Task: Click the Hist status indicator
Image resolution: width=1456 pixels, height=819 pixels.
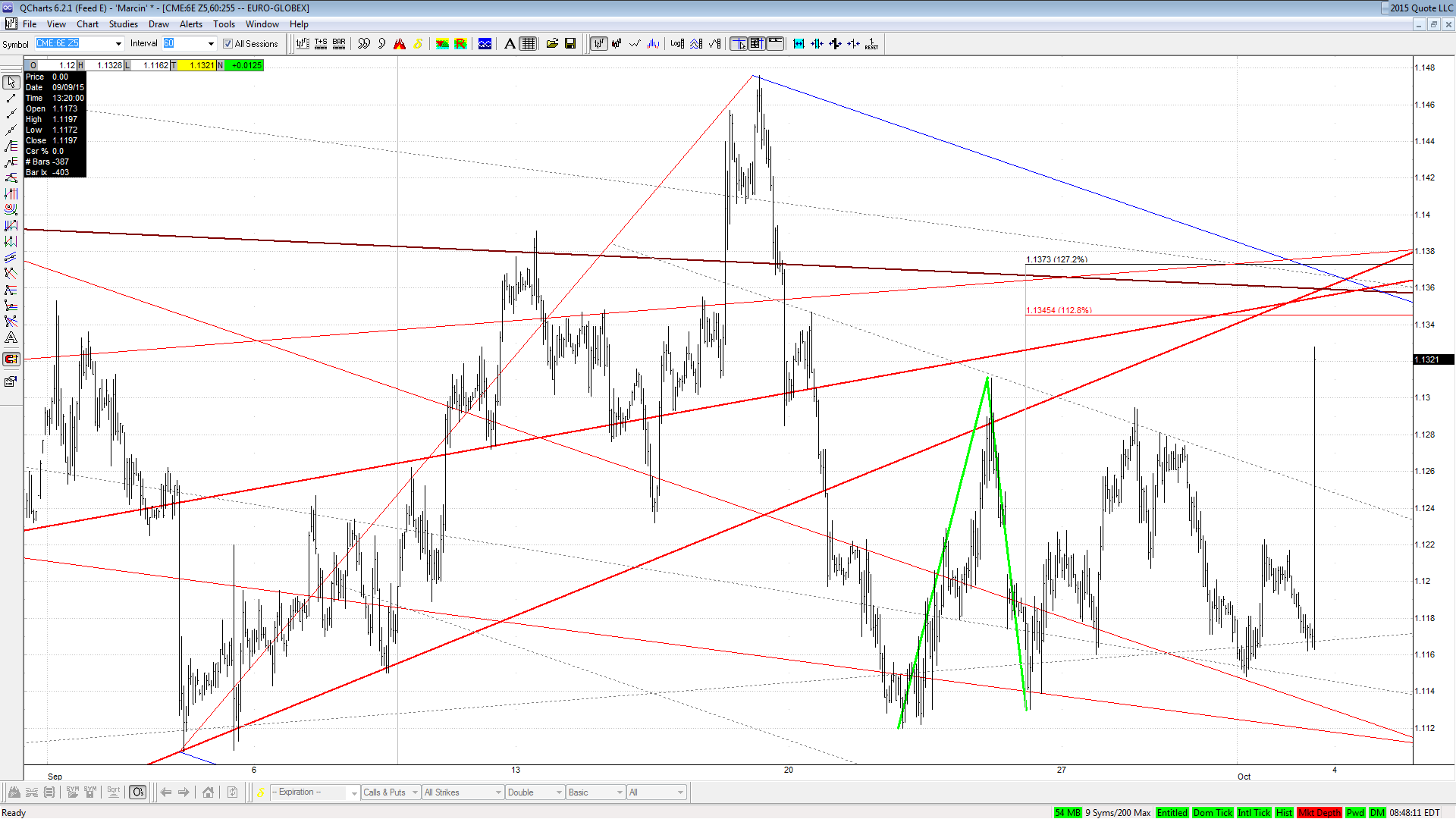Action: click(x=1284, y=813)
